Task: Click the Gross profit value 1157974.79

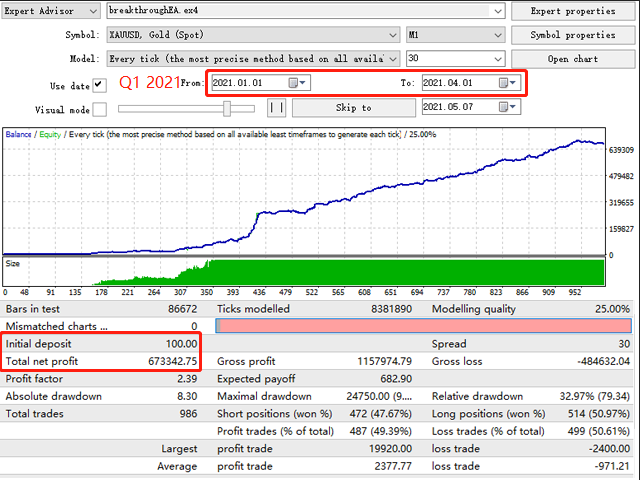Action: point(384,361)
